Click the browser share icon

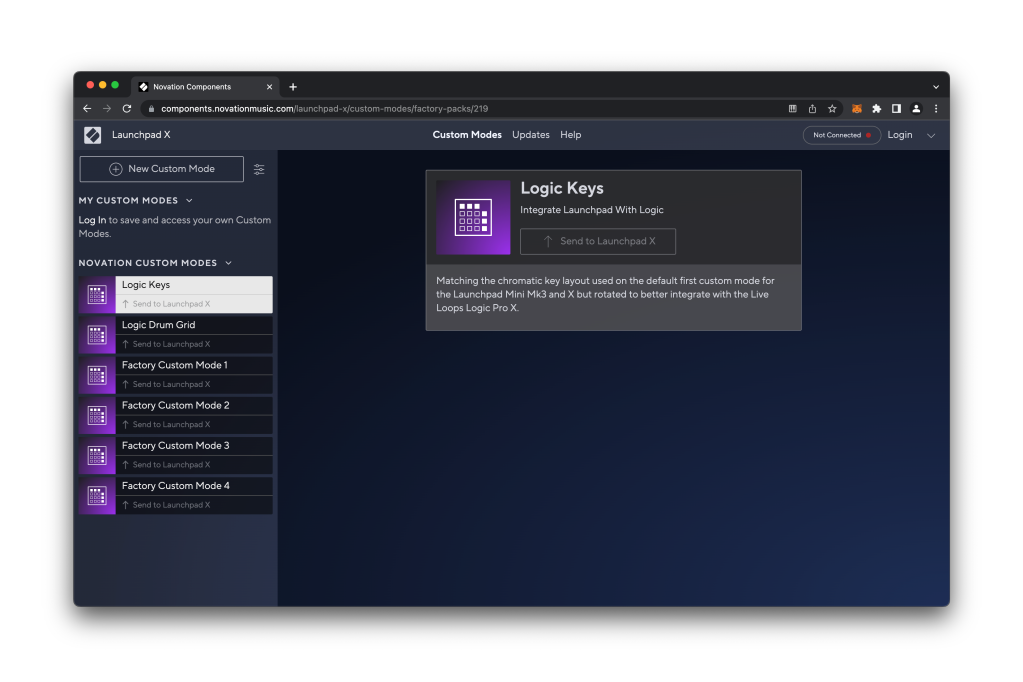[812, 109]
